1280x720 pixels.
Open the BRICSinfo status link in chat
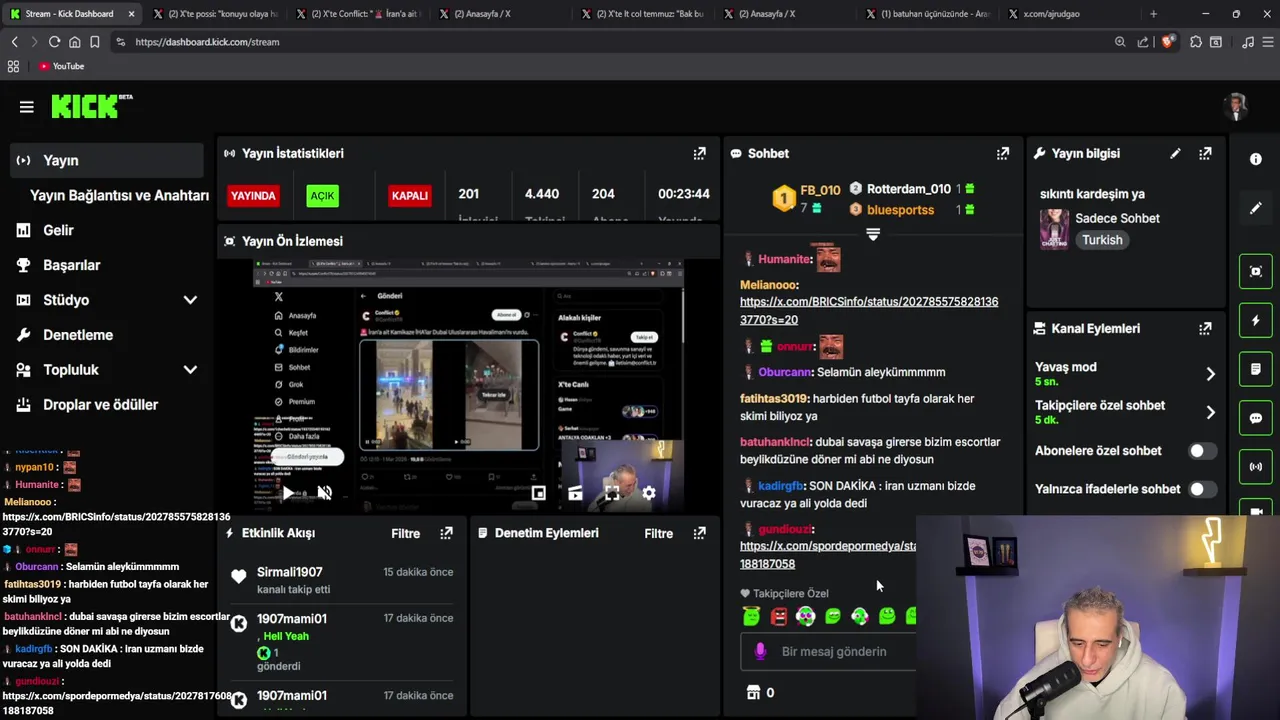coord(869,310)
